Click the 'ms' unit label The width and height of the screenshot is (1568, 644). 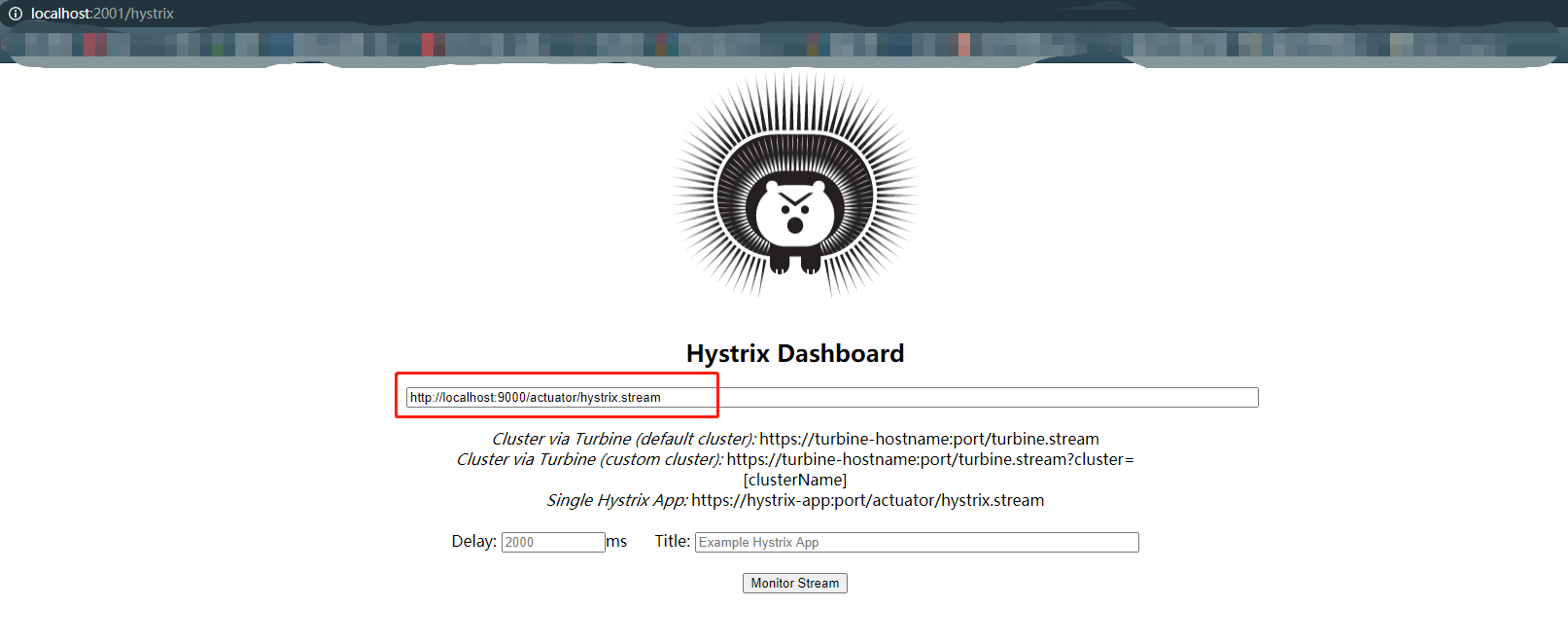tap(616, 541)
